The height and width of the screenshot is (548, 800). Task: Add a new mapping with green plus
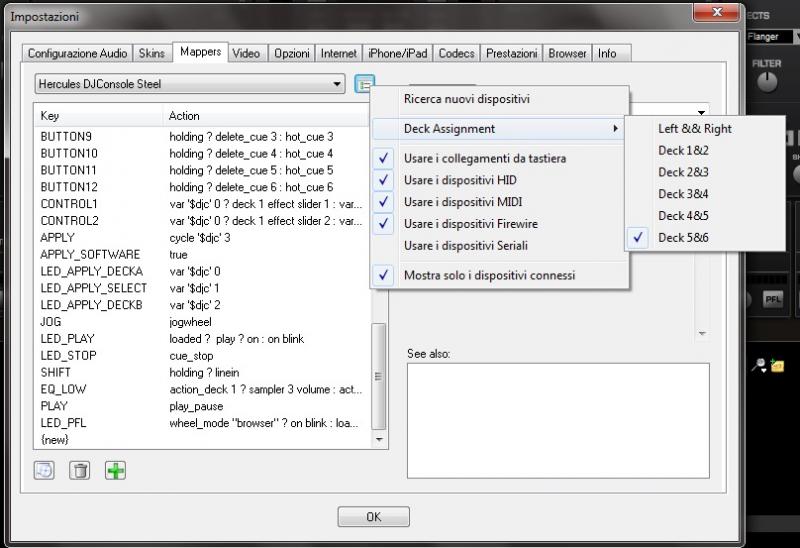point(115,470)
